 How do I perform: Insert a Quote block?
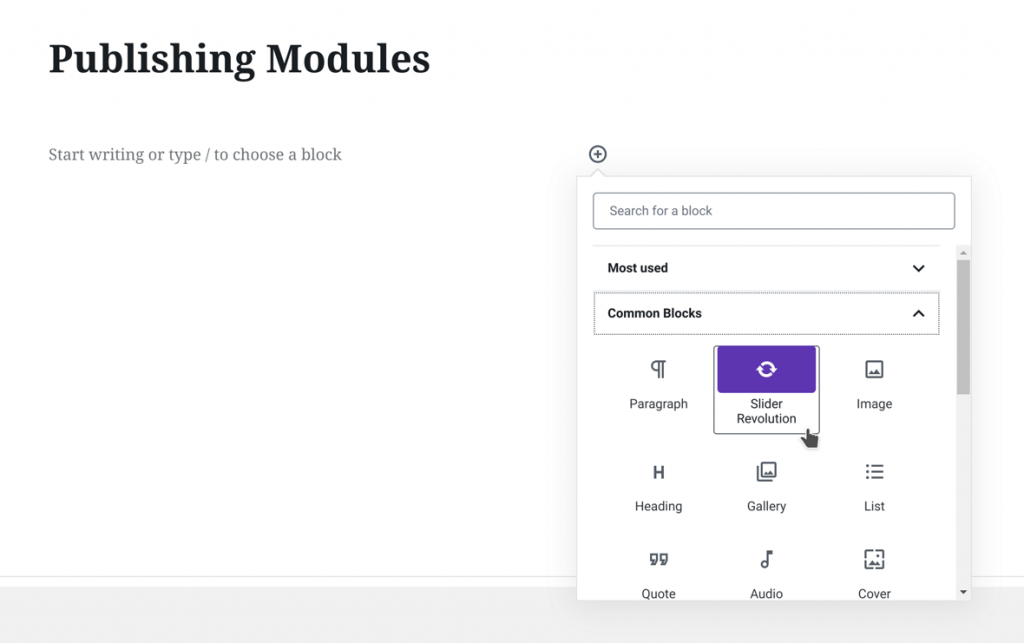click(x=658, y=573)
